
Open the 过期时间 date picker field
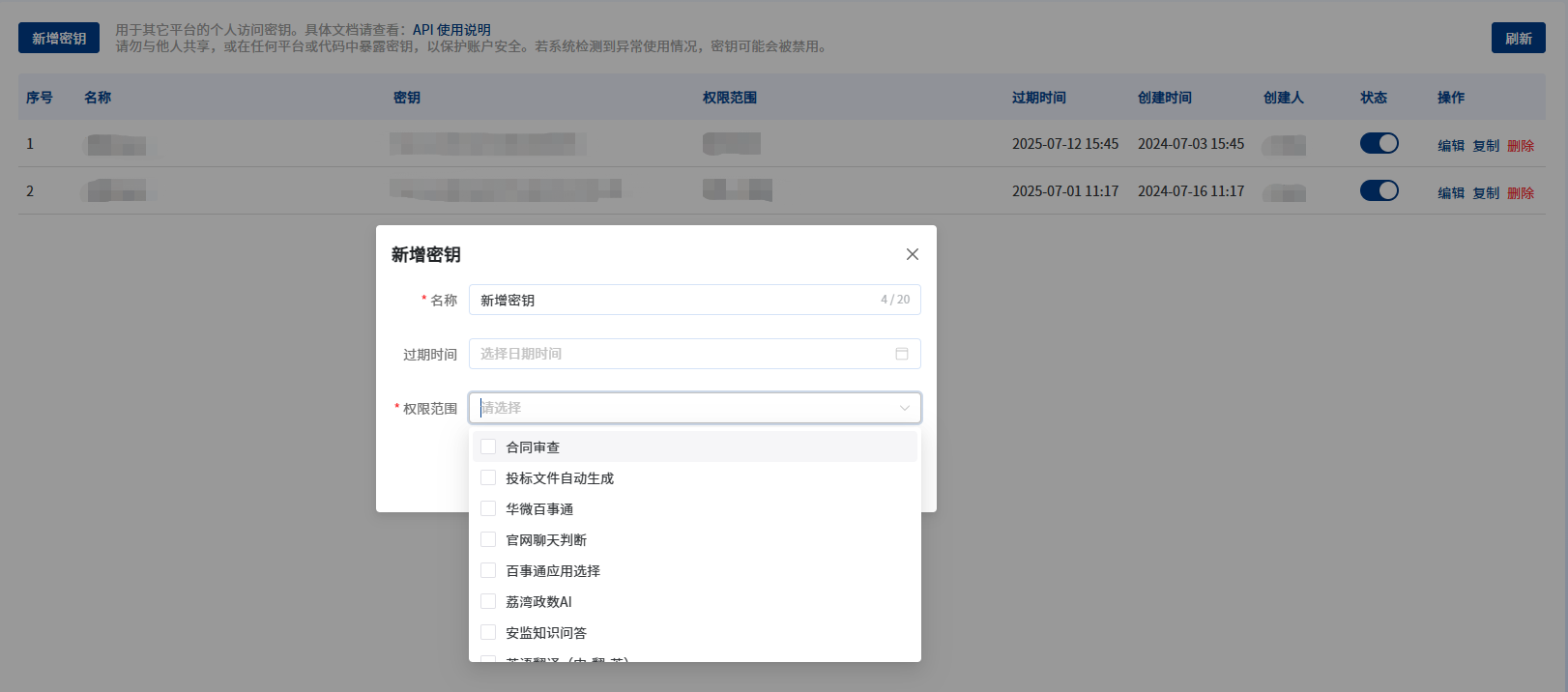[677, 354]
